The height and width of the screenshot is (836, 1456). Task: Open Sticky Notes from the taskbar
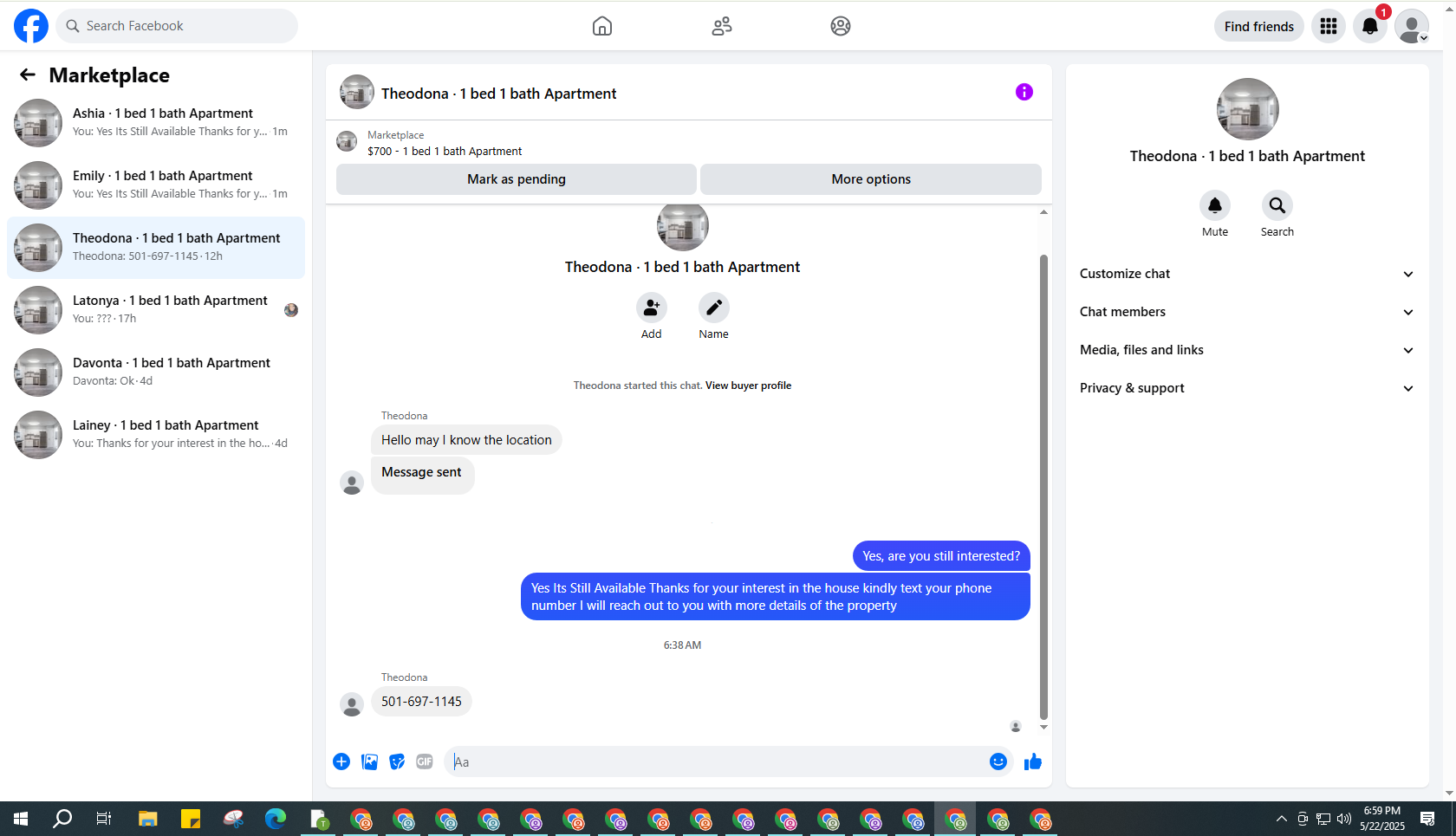[x=191, y=819]
